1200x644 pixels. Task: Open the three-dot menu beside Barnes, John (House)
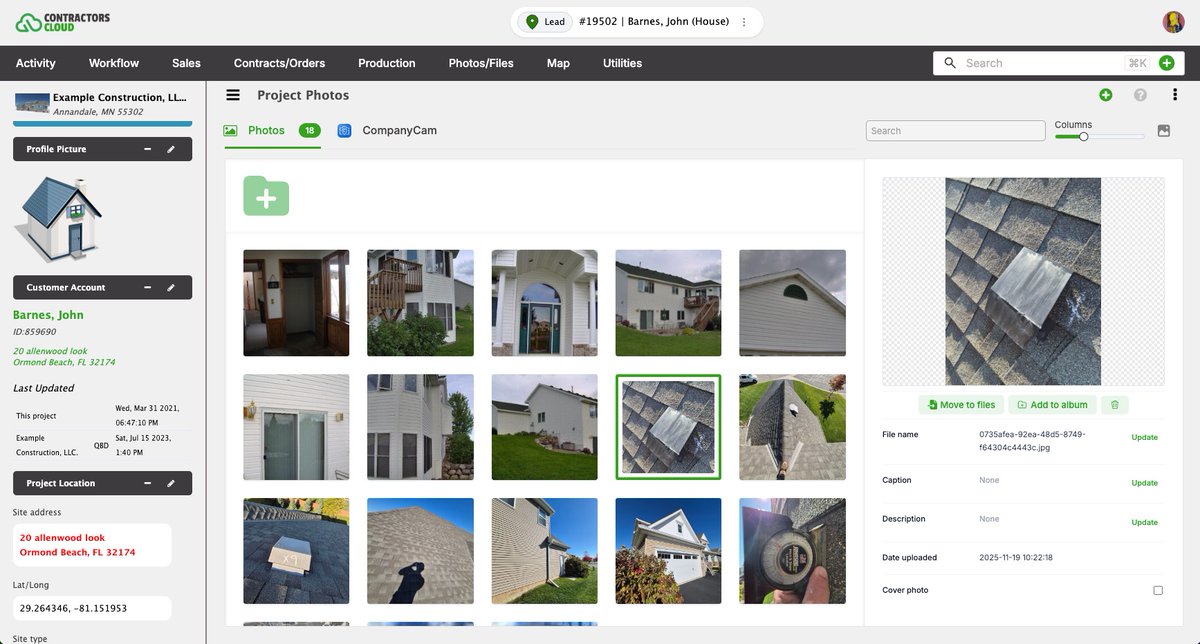744,22
